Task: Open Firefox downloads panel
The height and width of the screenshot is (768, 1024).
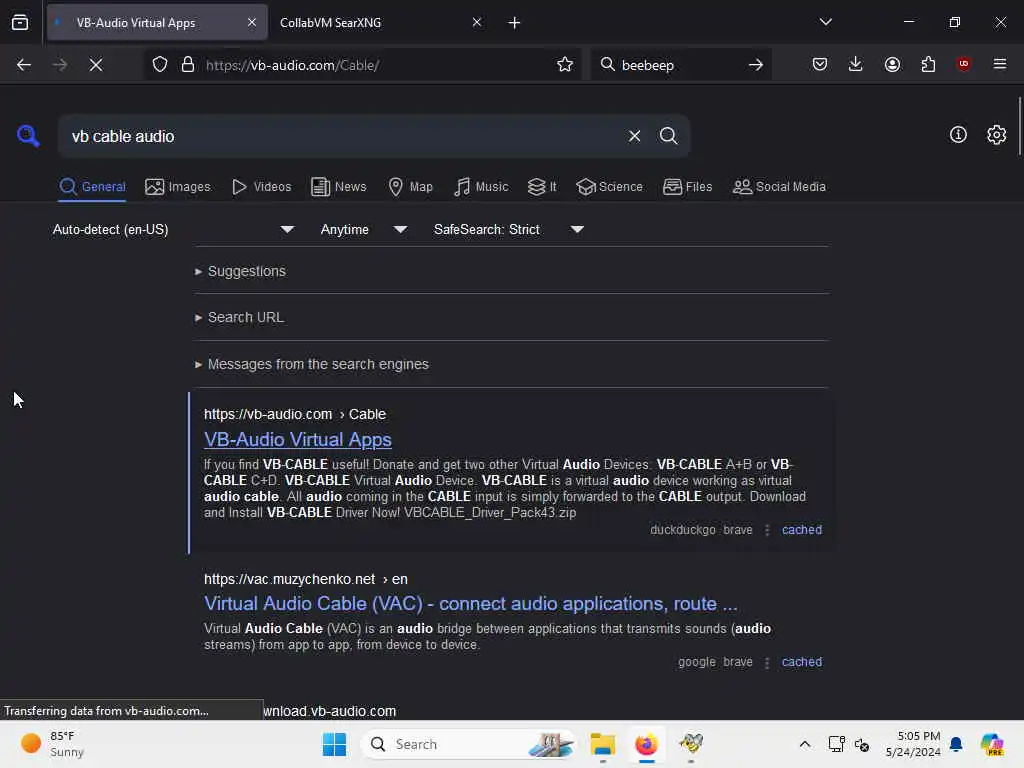Action: (856, 64)
